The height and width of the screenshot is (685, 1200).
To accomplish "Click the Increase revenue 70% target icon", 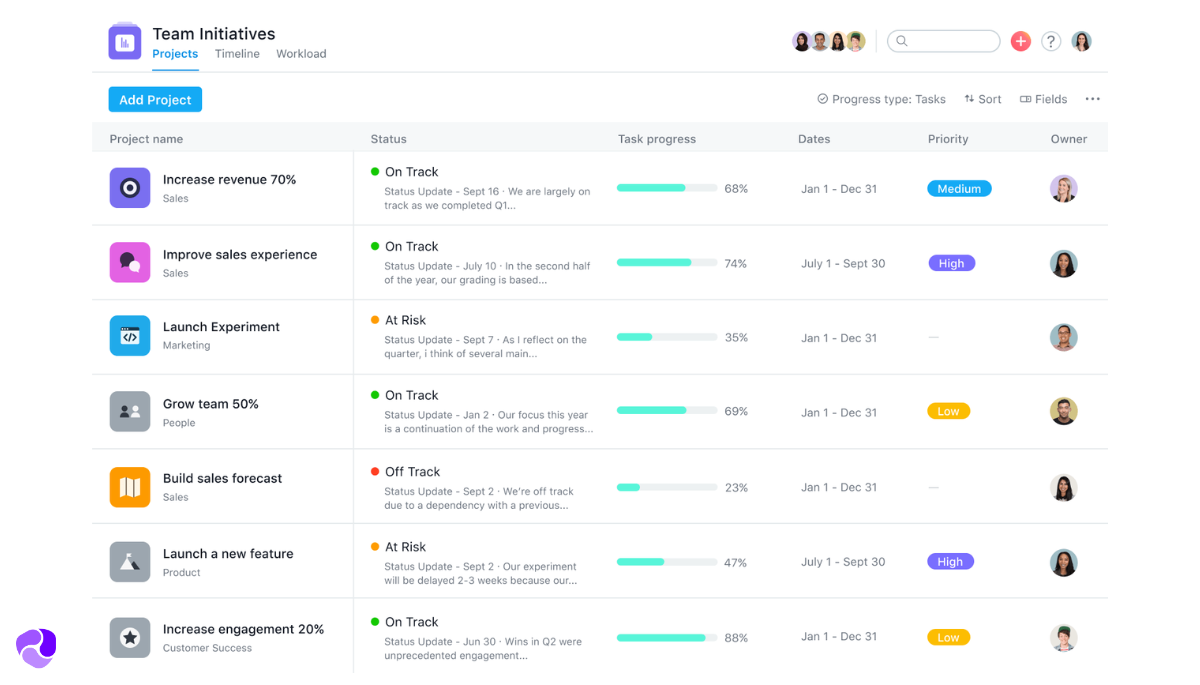I will (x=130, y=188).
